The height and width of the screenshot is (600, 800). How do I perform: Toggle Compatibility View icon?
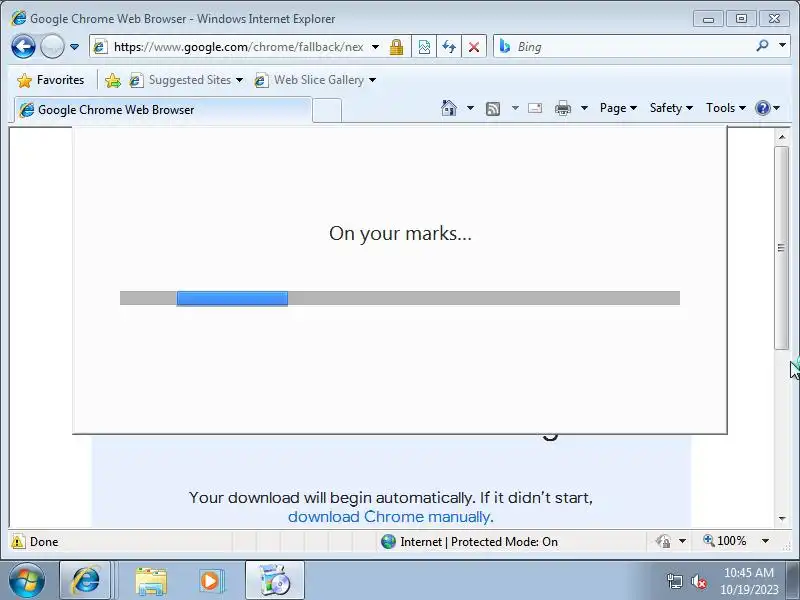(x=424, y=47)
